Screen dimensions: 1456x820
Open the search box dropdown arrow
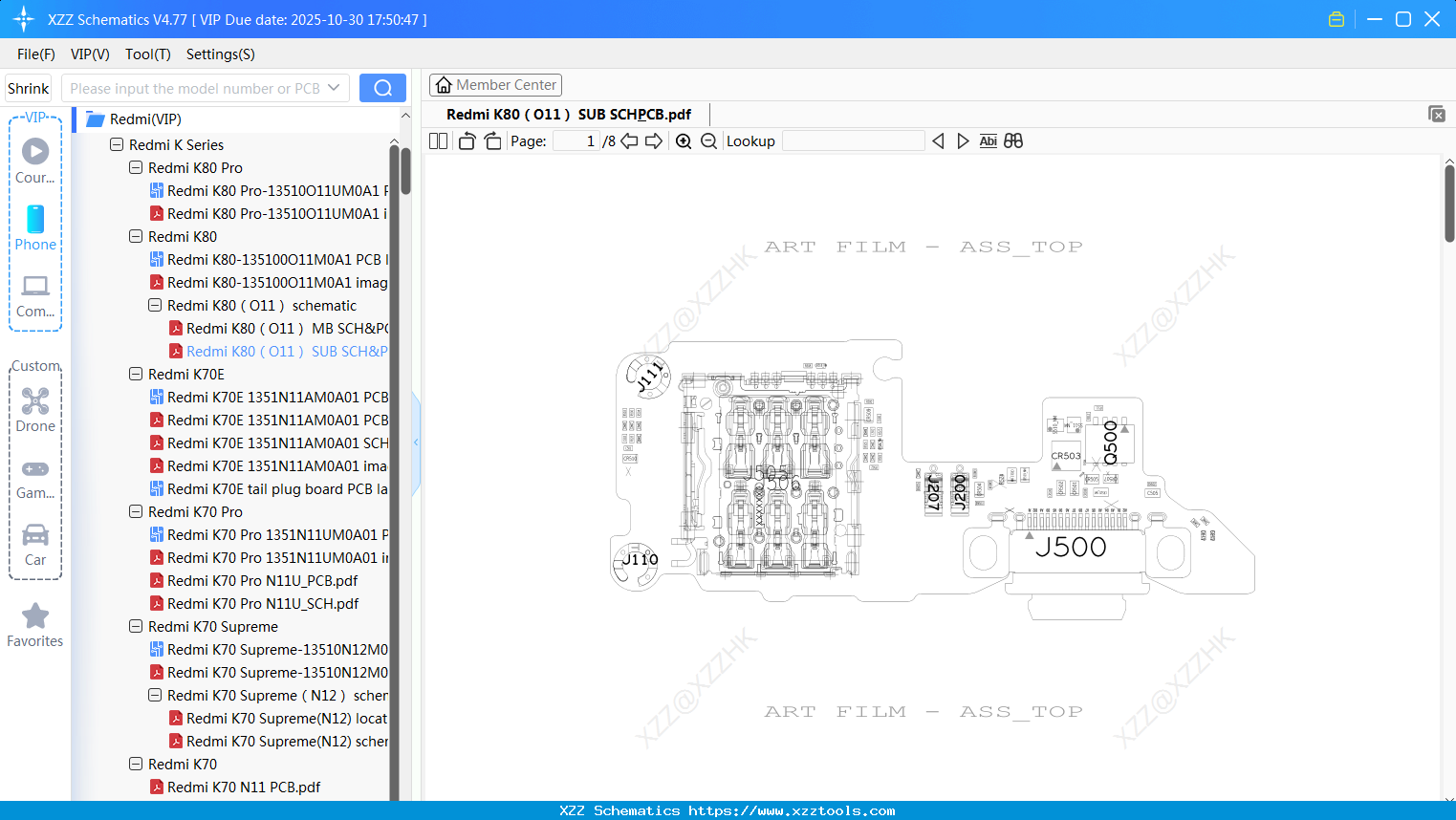[336, 87]
